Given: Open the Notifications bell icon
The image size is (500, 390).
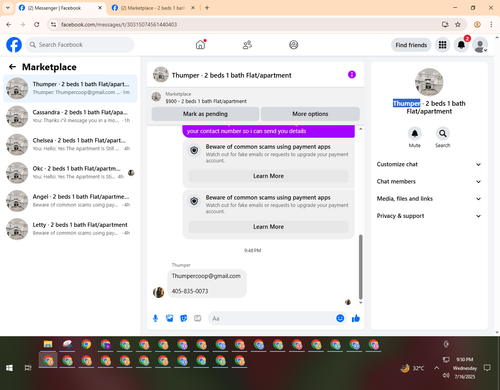Looking at the screenshot, I should [x=461, y=45].
